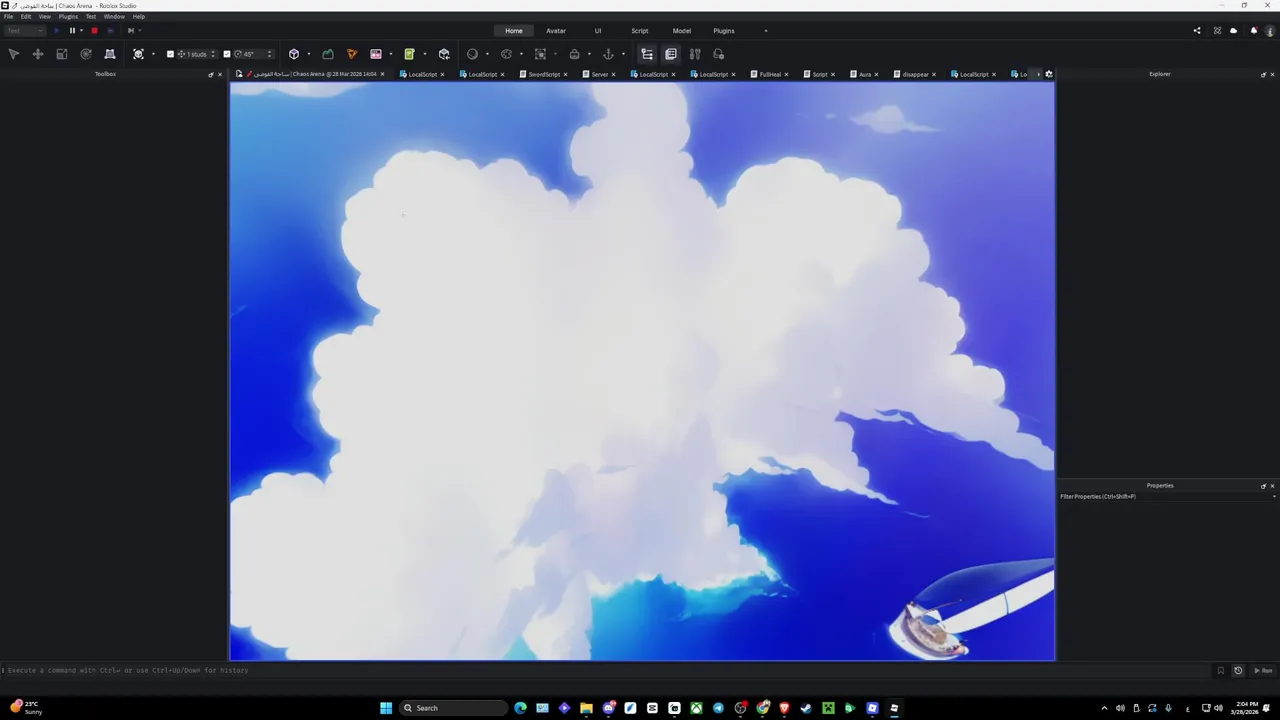Expand the Anchor dropdown arrow
The width and height of the screenshot is (1280, 720).
tap(623, 54)
